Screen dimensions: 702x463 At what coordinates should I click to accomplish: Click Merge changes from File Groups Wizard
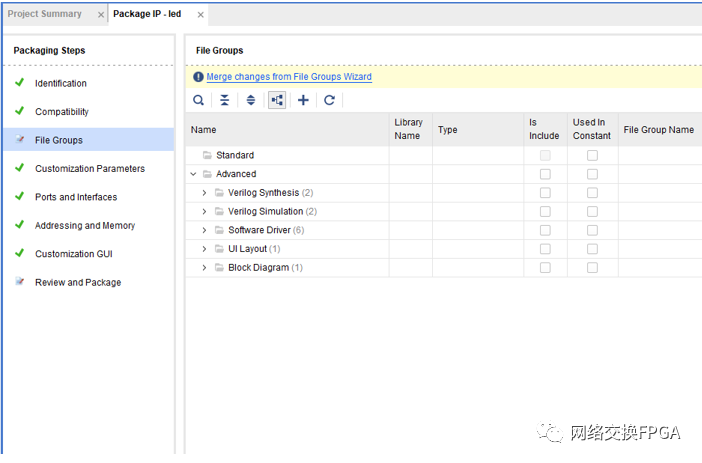289,77
